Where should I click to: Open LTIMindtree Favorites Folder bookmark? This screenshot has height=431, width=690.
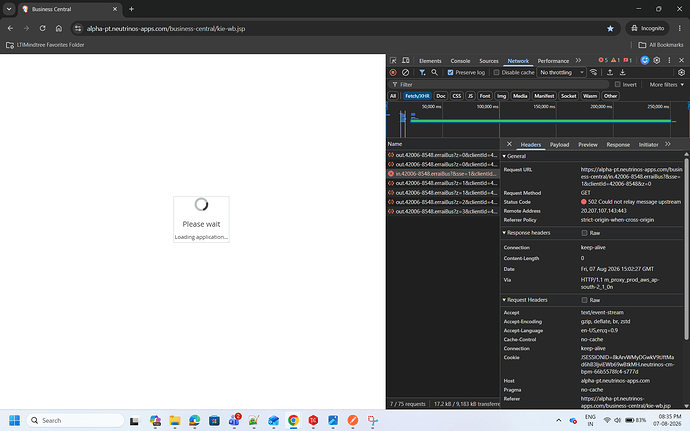click(x=45, y=45)
